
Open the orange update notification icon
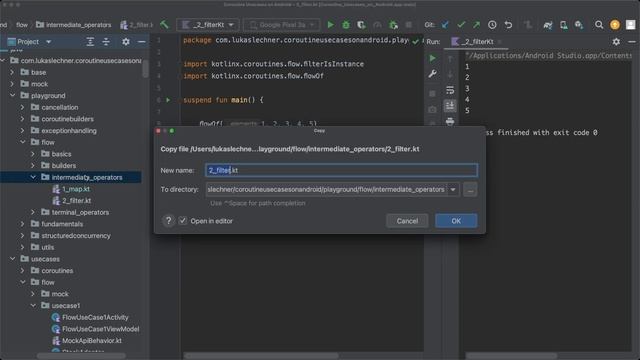[615, 25]
